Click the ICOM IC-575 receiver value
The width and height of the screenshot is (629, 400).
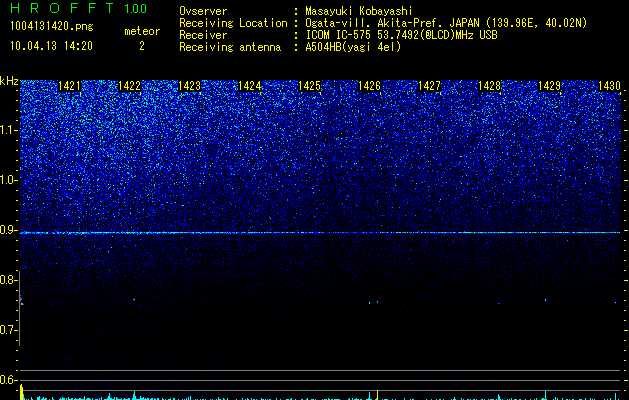[x=401, y=36]
